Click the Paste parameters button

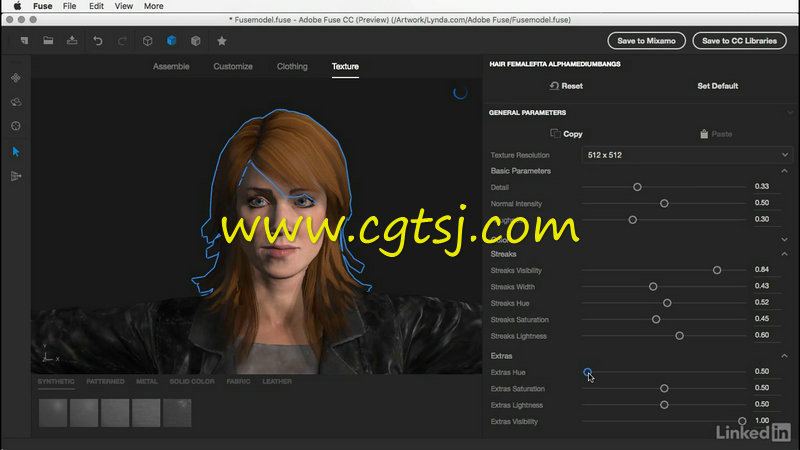point(716,134)
